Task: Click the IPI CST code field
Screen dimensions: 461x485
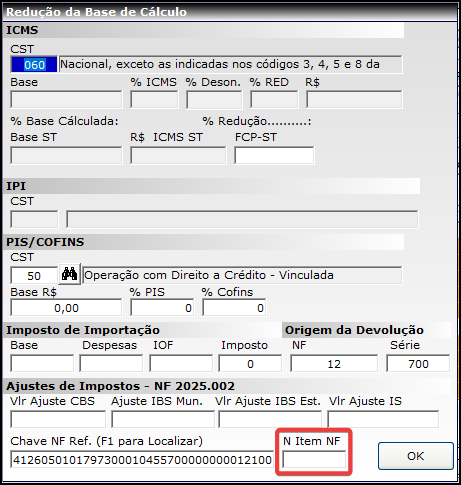Action: tap(34, 219)
